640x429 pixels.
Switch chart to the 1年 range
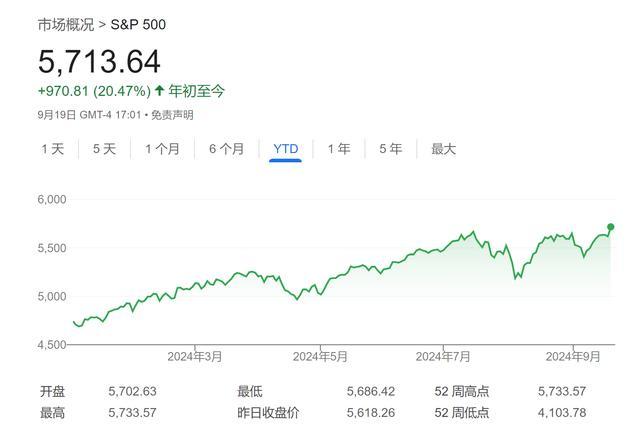[339, 149]
